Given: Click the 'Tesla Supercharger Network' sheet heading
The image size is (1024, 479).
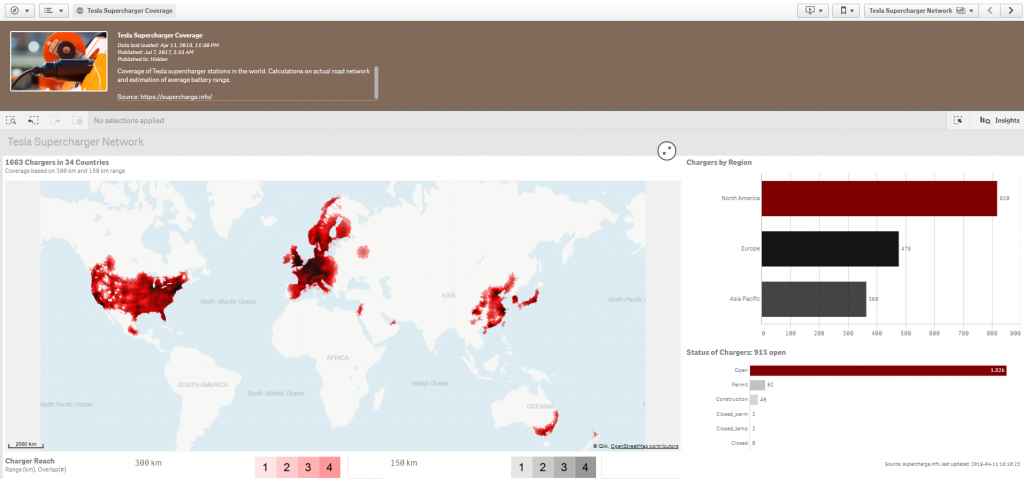Looking at the screenshot, I should tap(75, 142).
